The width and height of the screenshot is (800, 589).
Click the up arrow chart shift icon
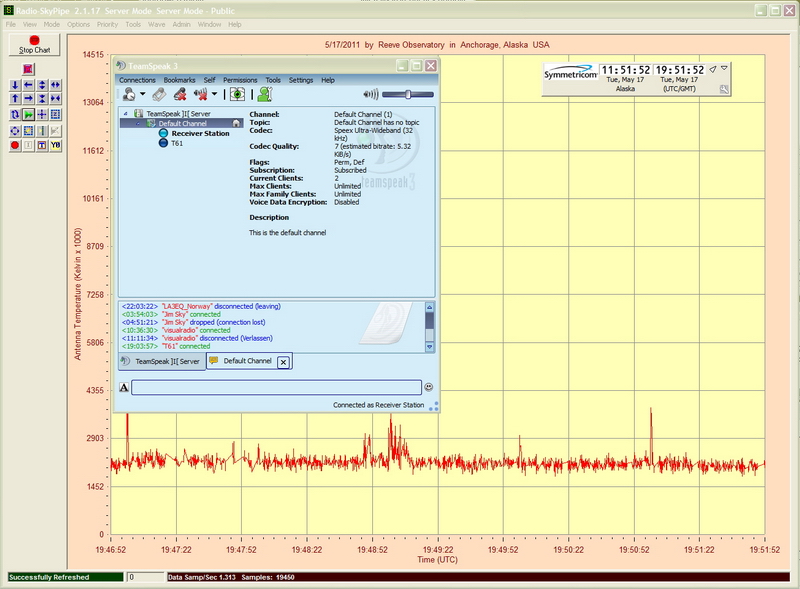click(x=15, y=99)
